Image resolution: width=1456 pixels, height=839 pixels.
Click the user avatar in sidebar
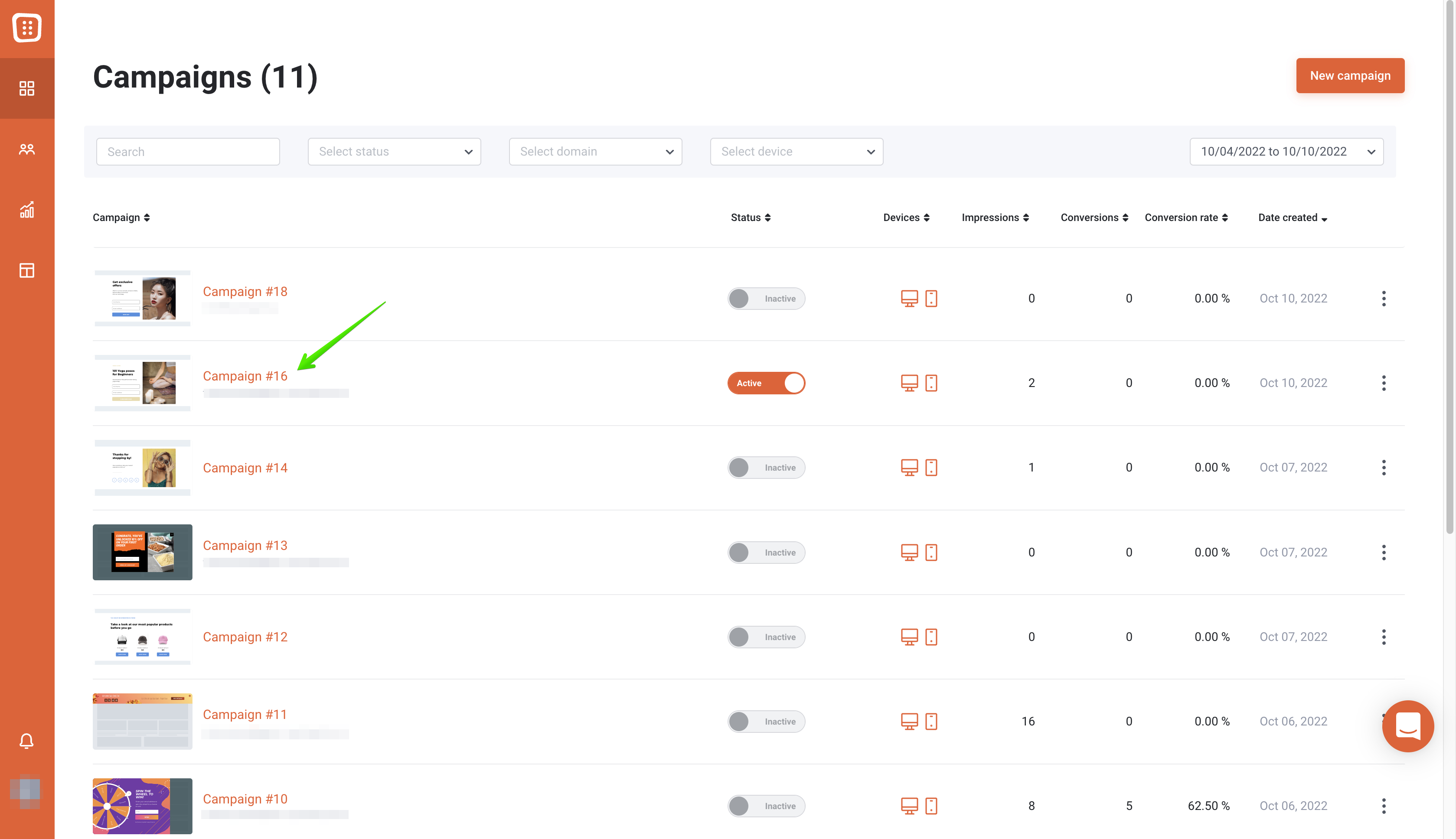coord(26,791)
